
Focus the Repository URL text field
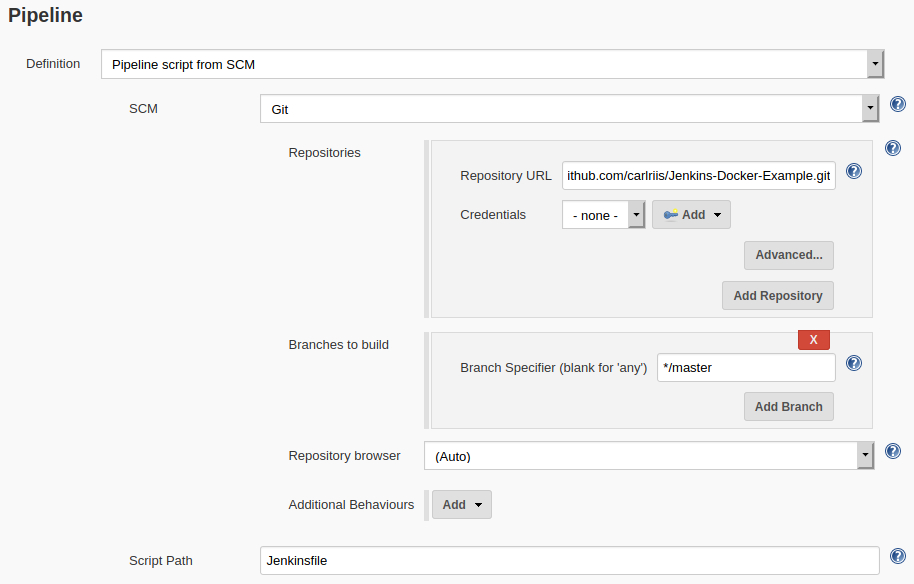coord(698,176)
